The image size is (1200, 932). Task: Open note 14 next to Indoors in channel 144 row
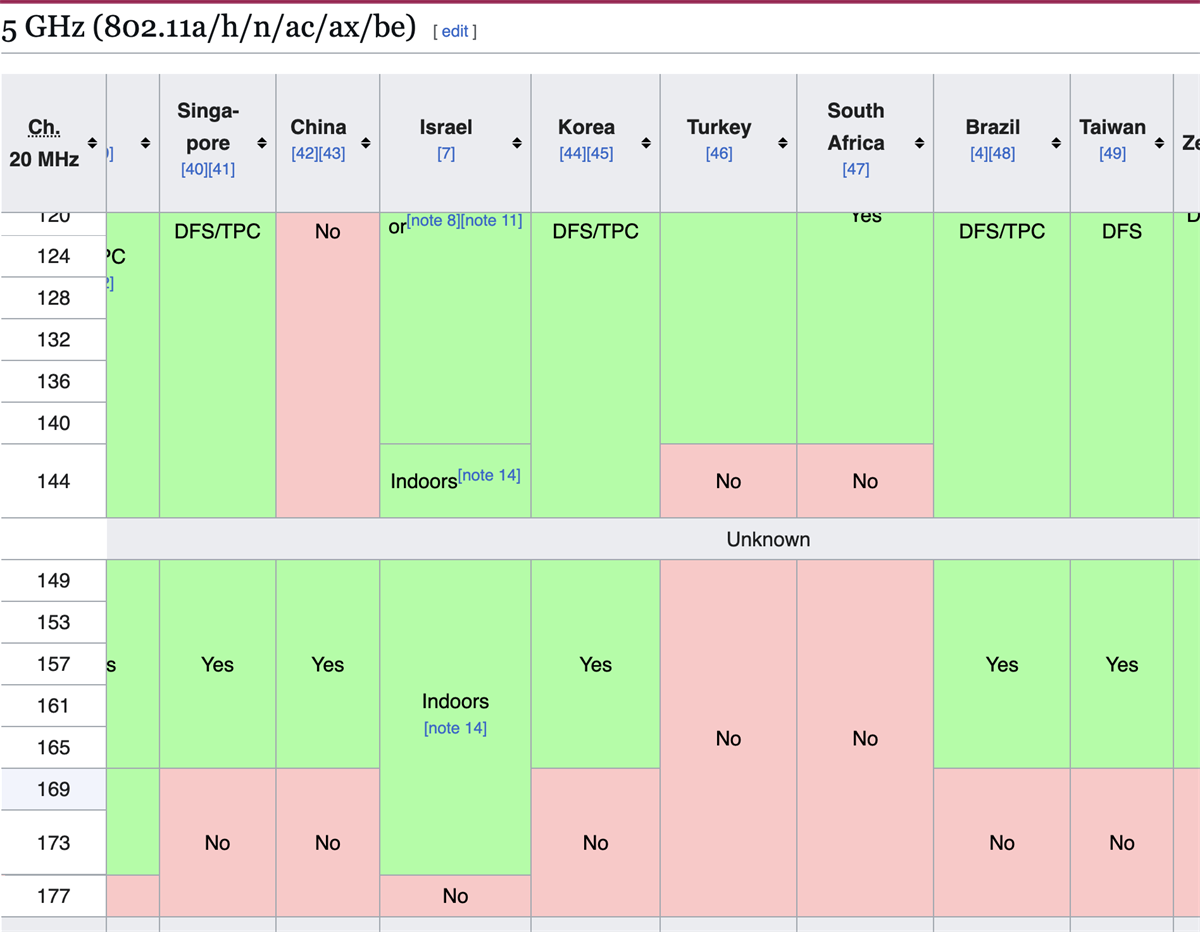click(x=489, y=475)
